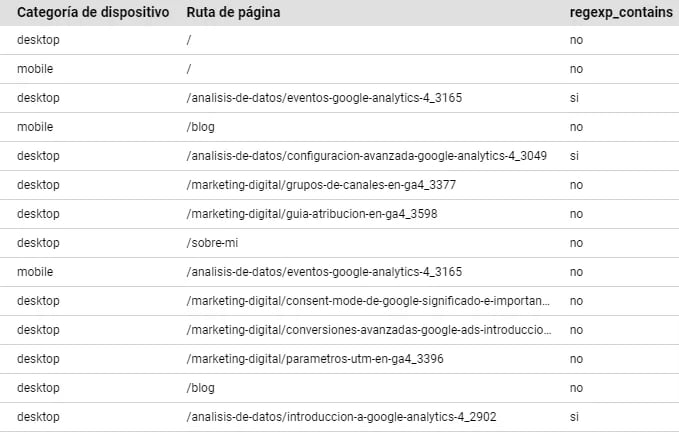Click the 'Categoría de dispositivo' column header
Image resolution: width=679 pixels, height=432 pixels.
(93, 12)
